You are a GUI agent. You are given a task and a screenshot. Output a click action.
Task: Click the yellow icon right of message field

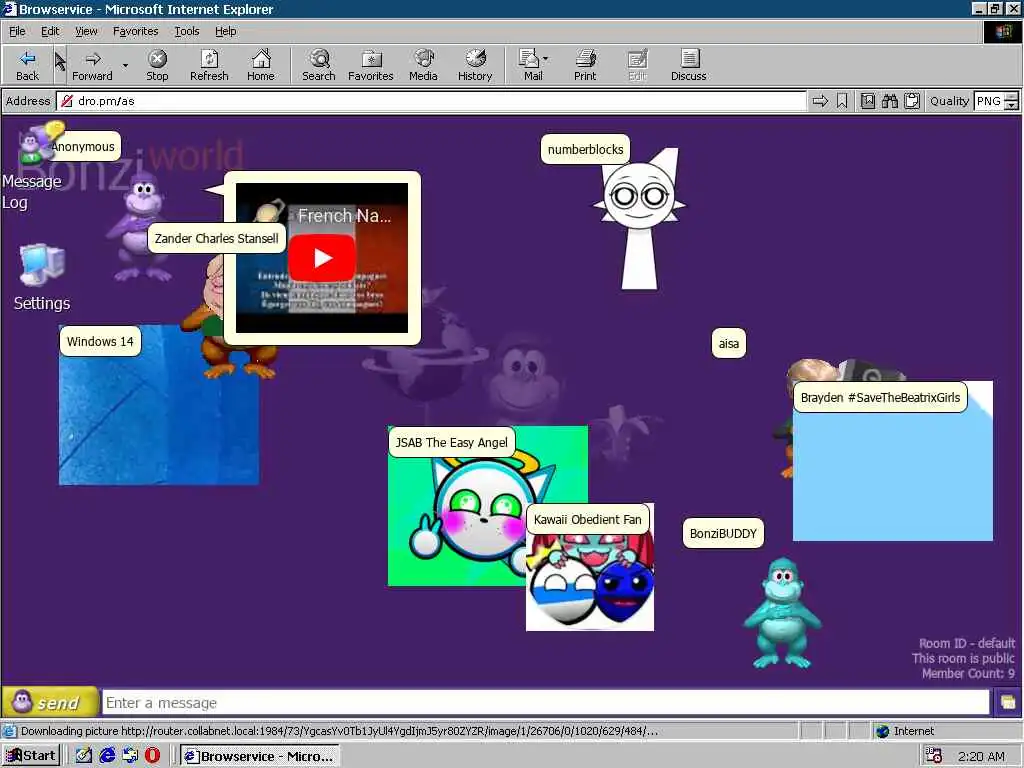pyautogui.click(x=1008, y=703)
